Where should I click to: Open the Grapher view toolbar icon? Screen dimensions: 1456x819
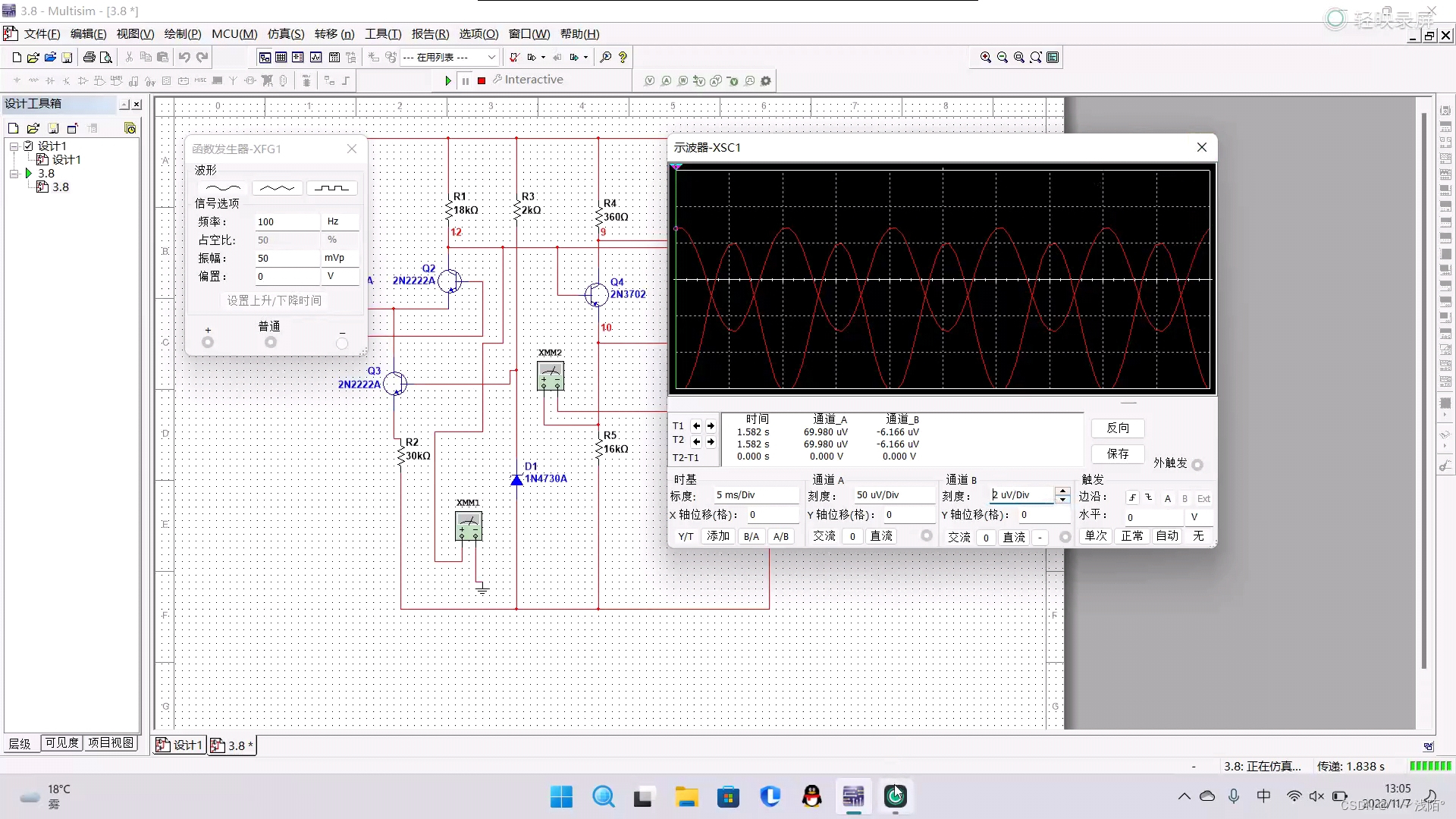click(315, 57)
